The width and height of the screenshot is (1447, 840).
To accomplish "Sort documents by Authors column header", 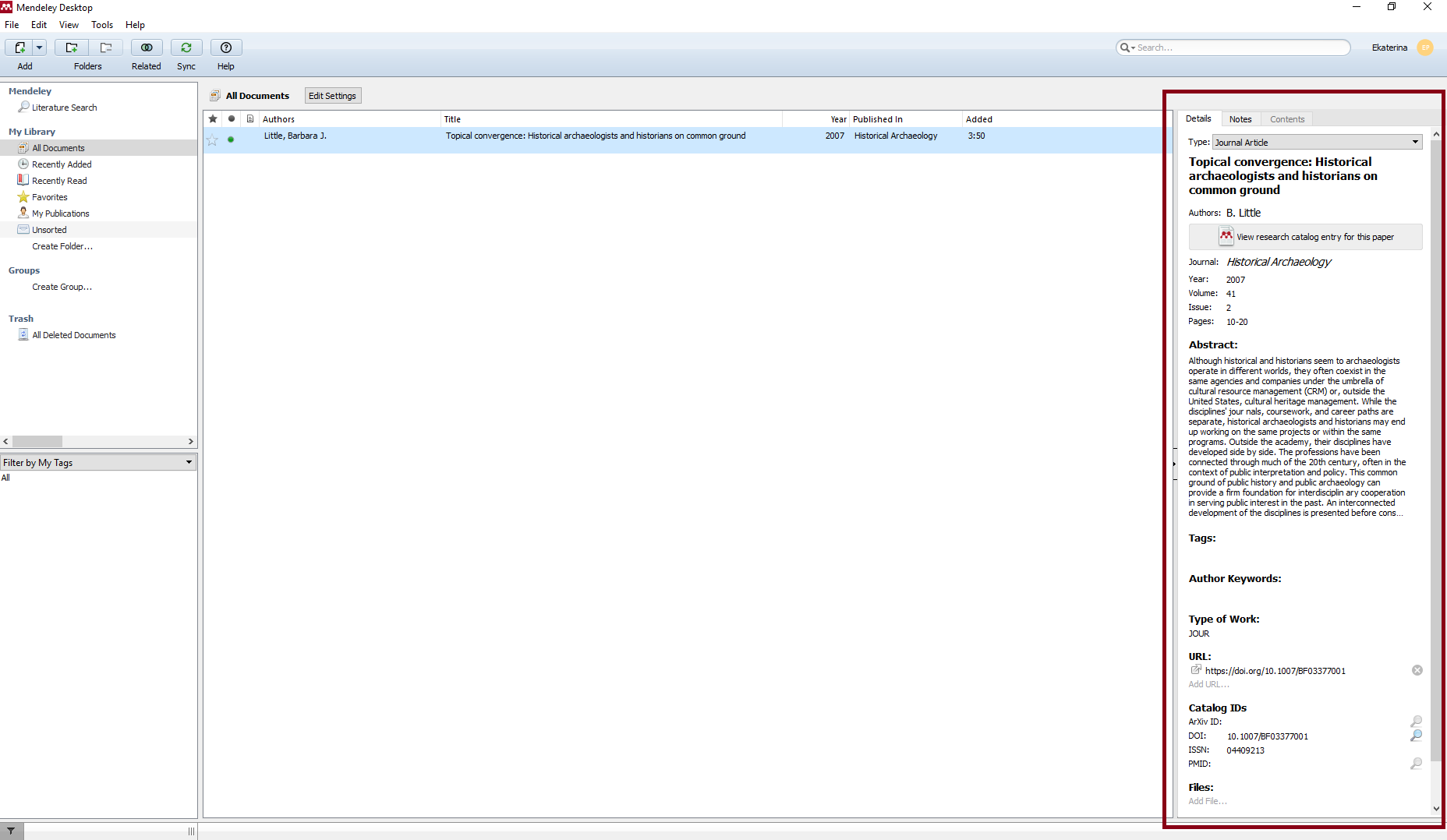I will click(x=349, y=119).
